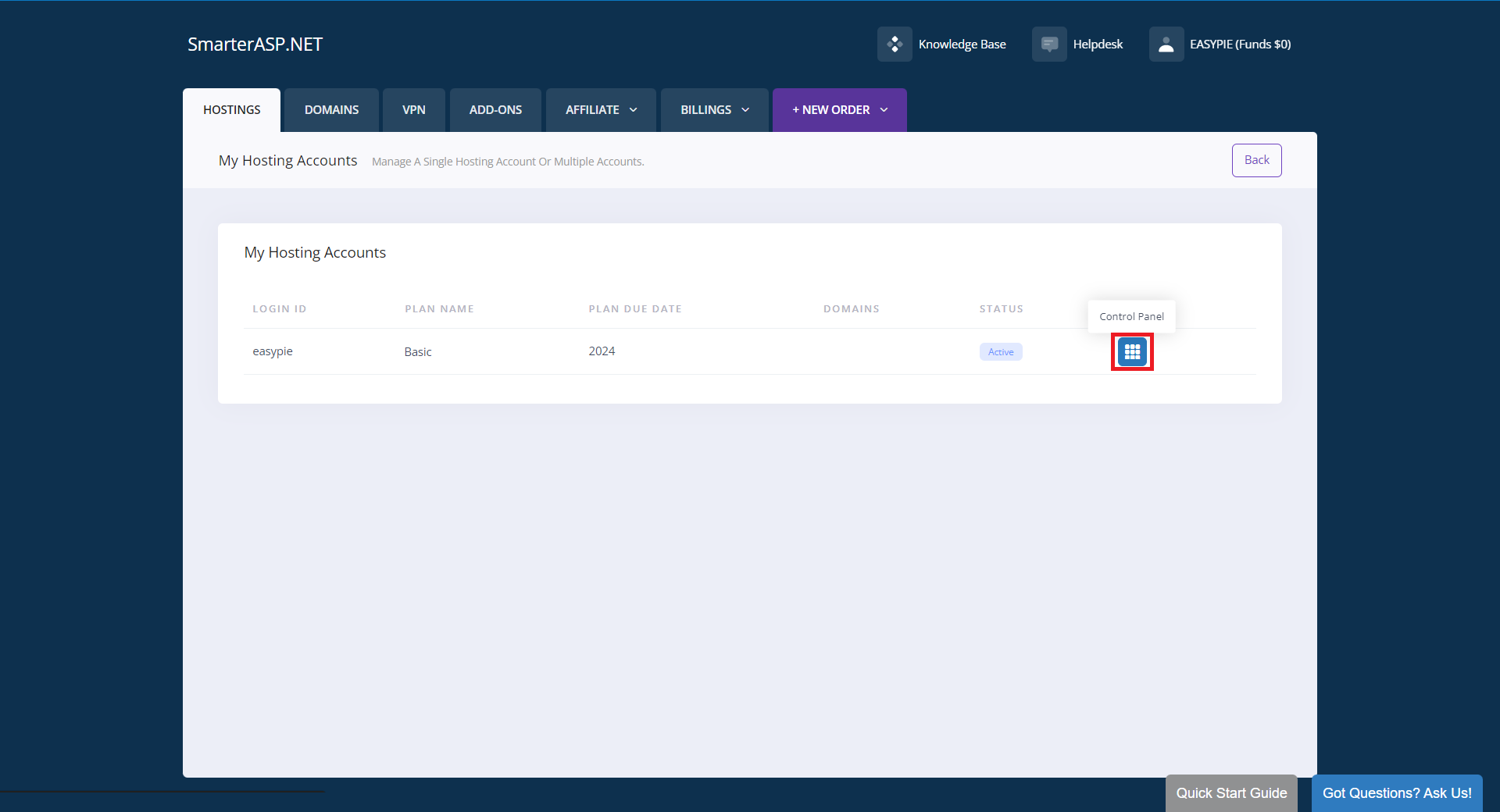Open the BILLINGS dropdown
Viewport: 1500px width, 812px height.
click(713, 109)
